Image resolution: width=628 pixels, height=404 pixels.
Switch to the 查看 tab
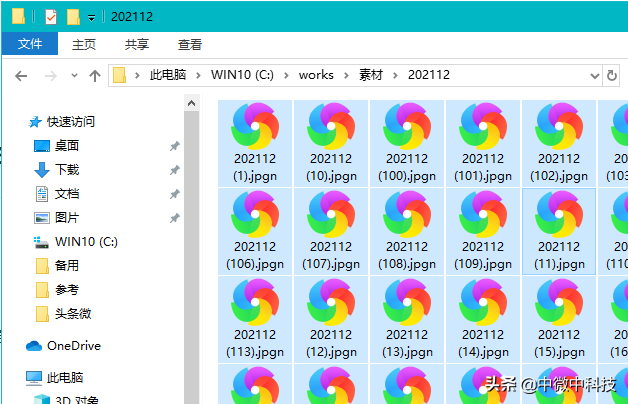[189, 44]
